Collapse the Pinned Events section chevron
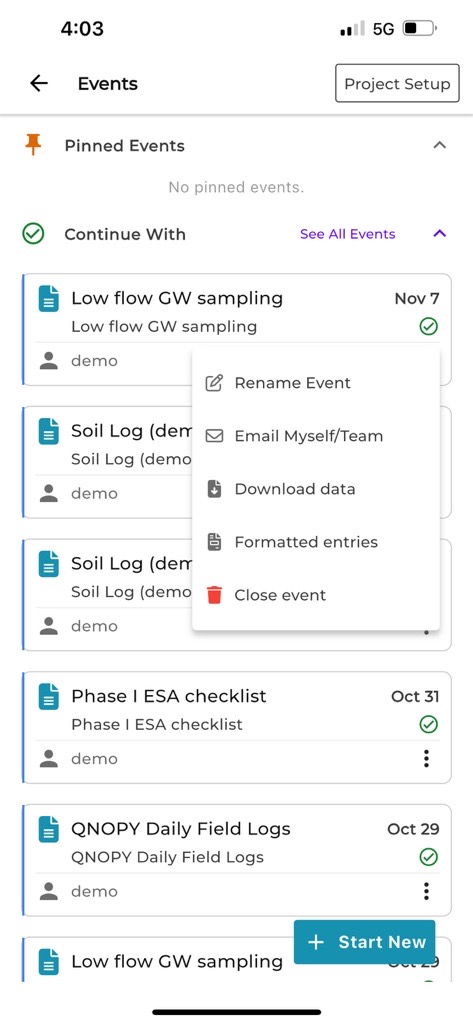Viewport: 473px width, 1024px height. [440, 145]
